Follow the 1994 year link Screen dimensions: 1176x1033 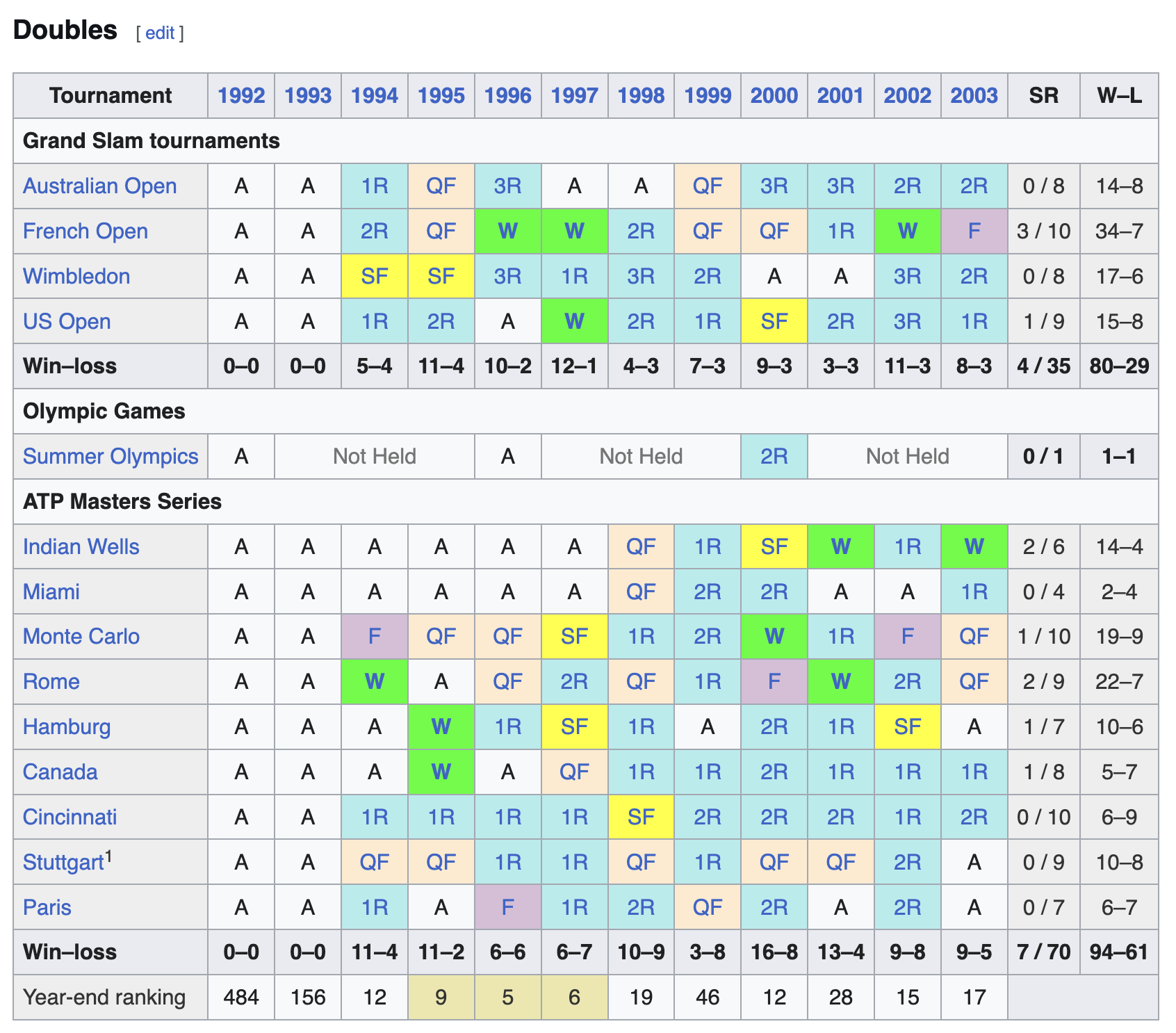375,95
